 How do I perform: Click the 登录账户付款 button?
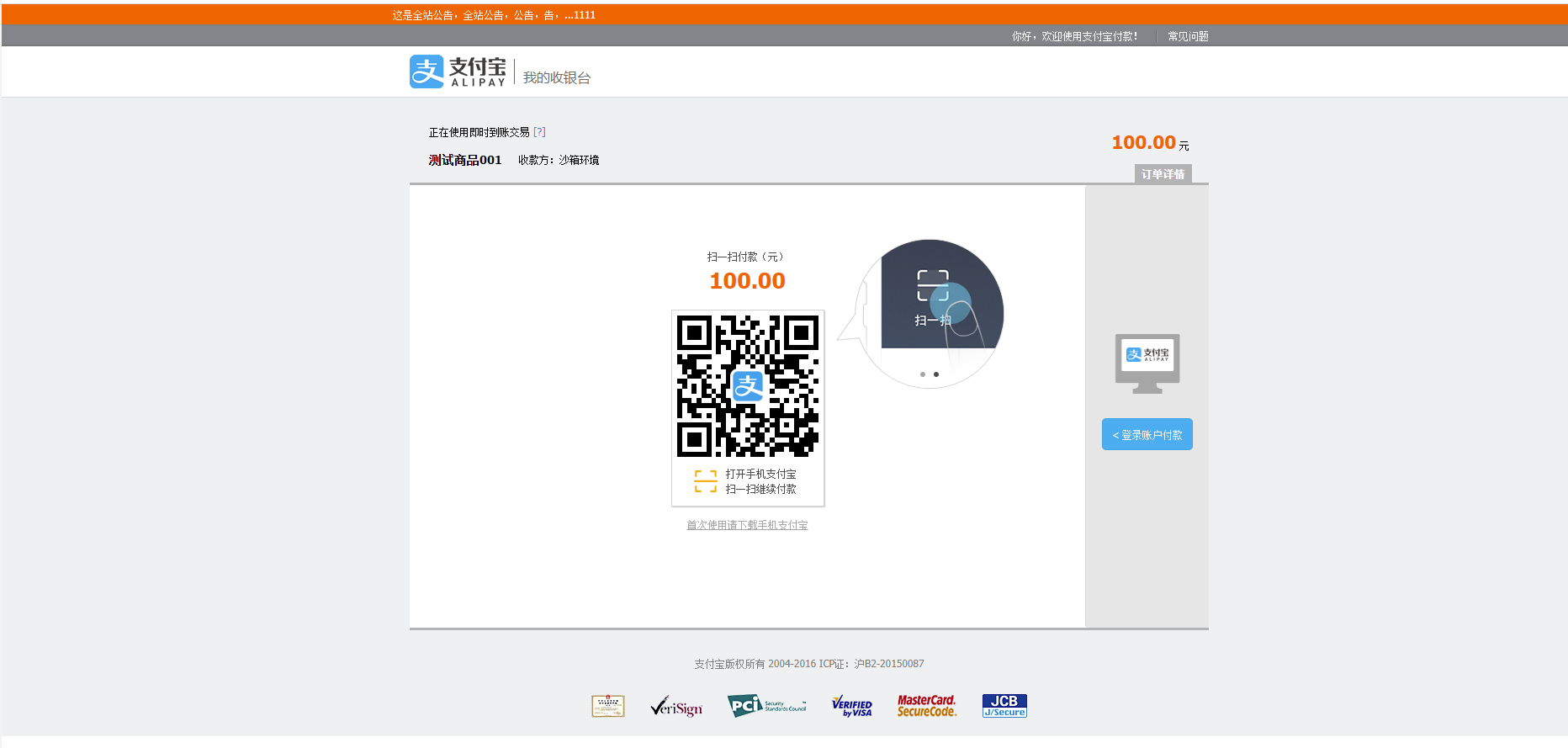tap(1147, 434)
